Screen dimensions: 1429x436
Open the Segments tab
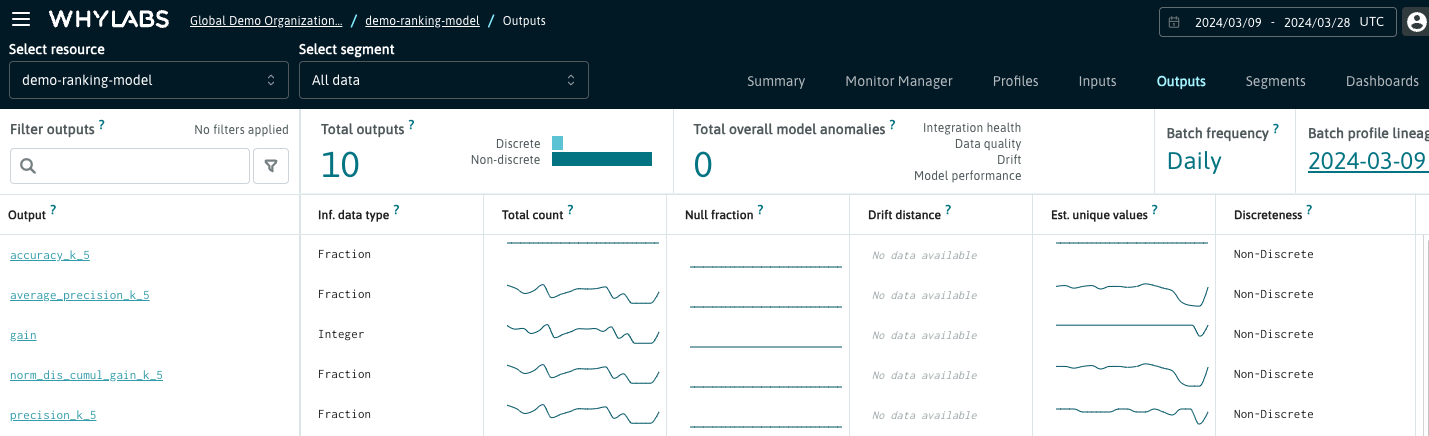pyautogui.click(x=1276, y=82)
